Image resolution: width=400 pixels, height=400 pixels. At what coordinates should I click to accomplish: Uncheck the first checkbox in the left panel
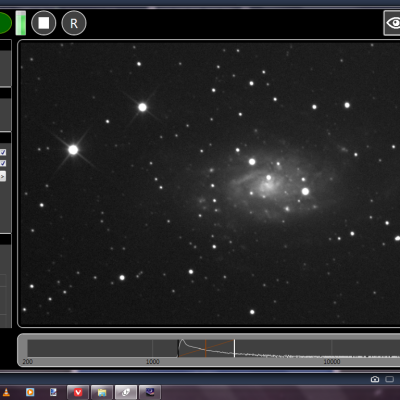(3, 152)
